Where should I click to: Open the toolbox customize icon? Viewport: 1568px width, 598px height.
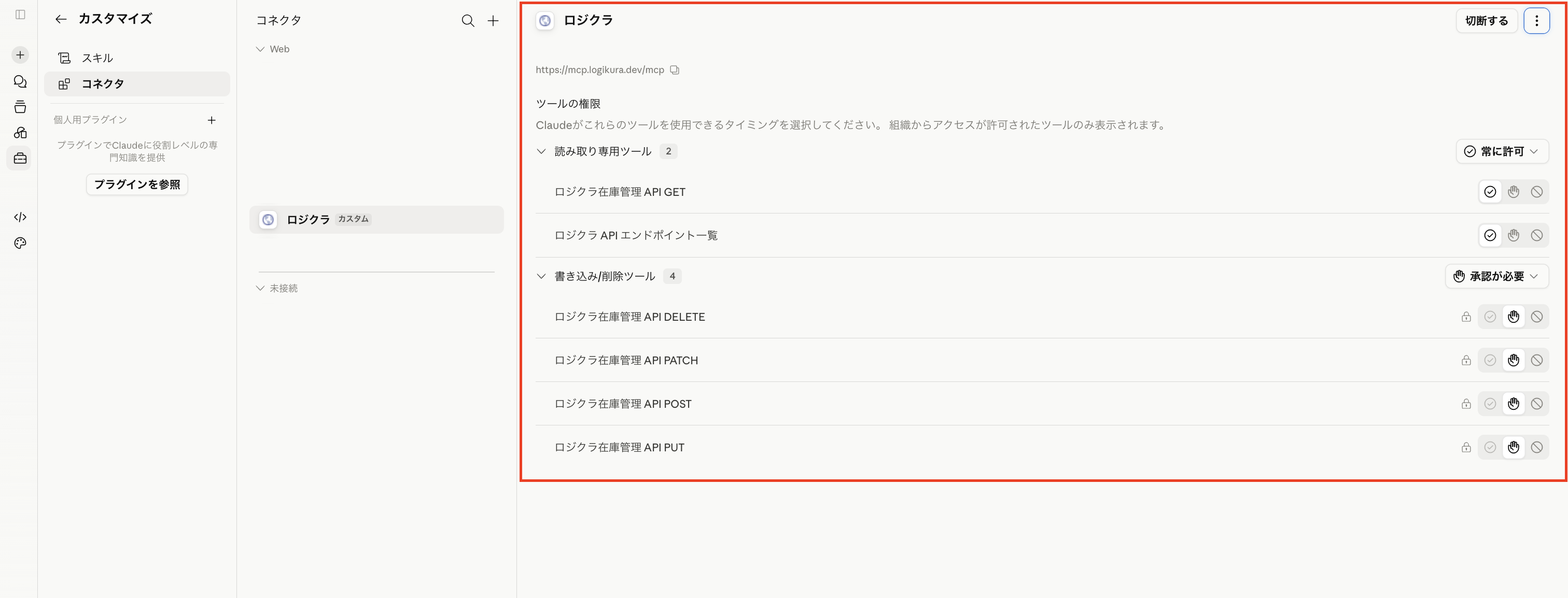[x=20, y=159]
